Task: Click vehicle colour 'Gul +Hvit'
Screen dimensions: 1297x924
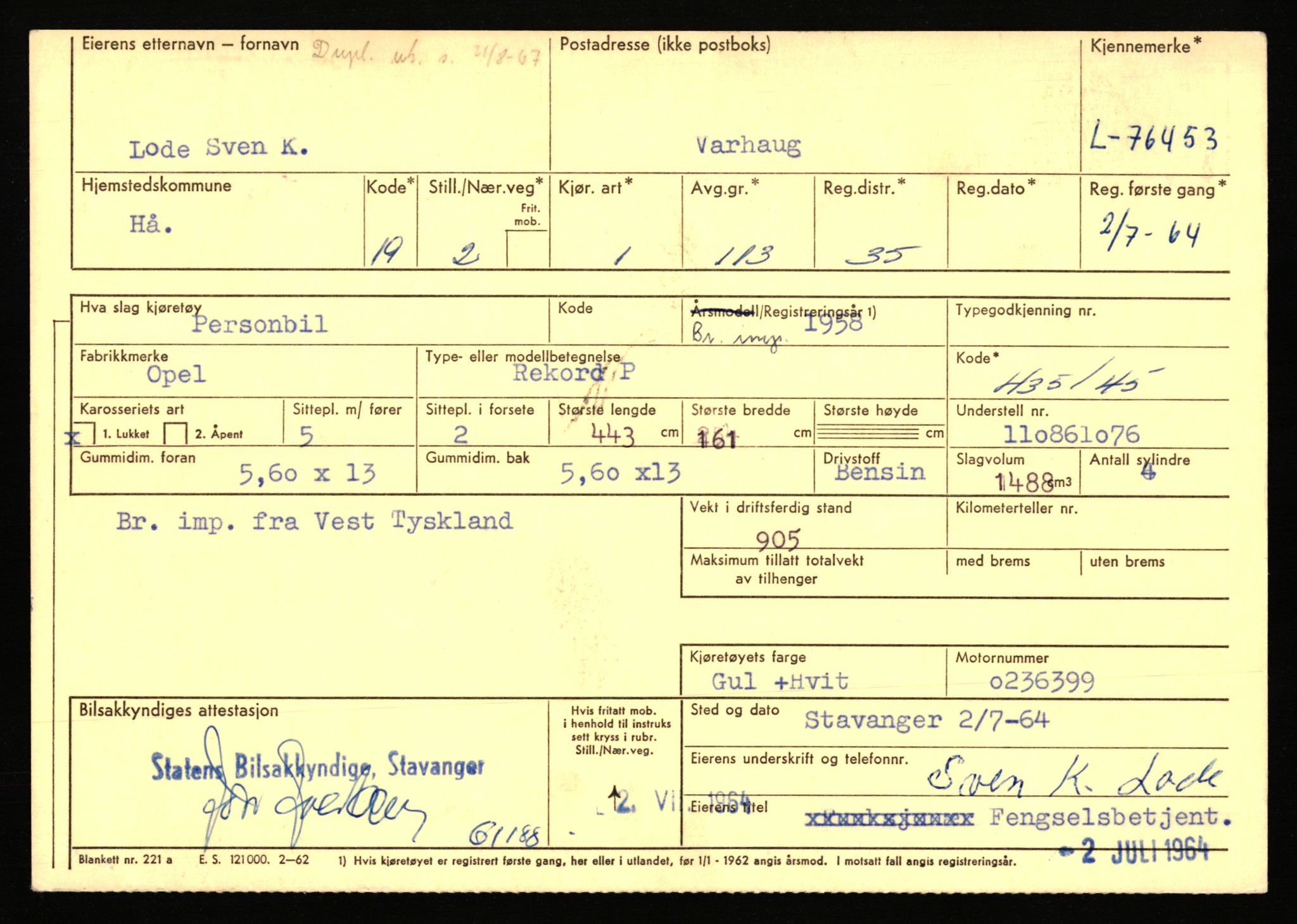Action: (x=780, y=681)
